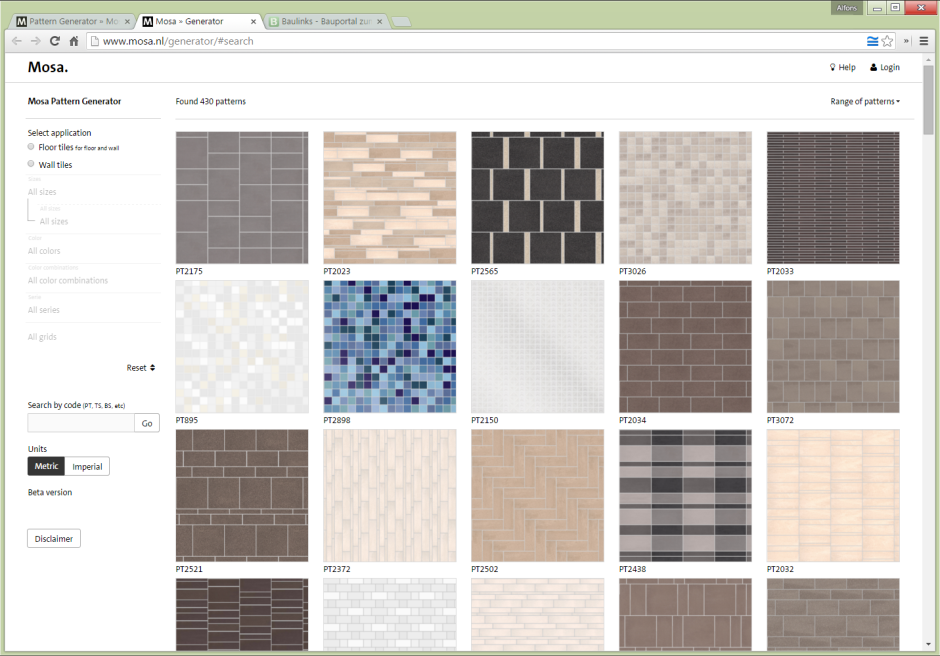Open the PT2033 dark strip pattern thumbnail
Screen dimensions: 940x656
[833, 197]
